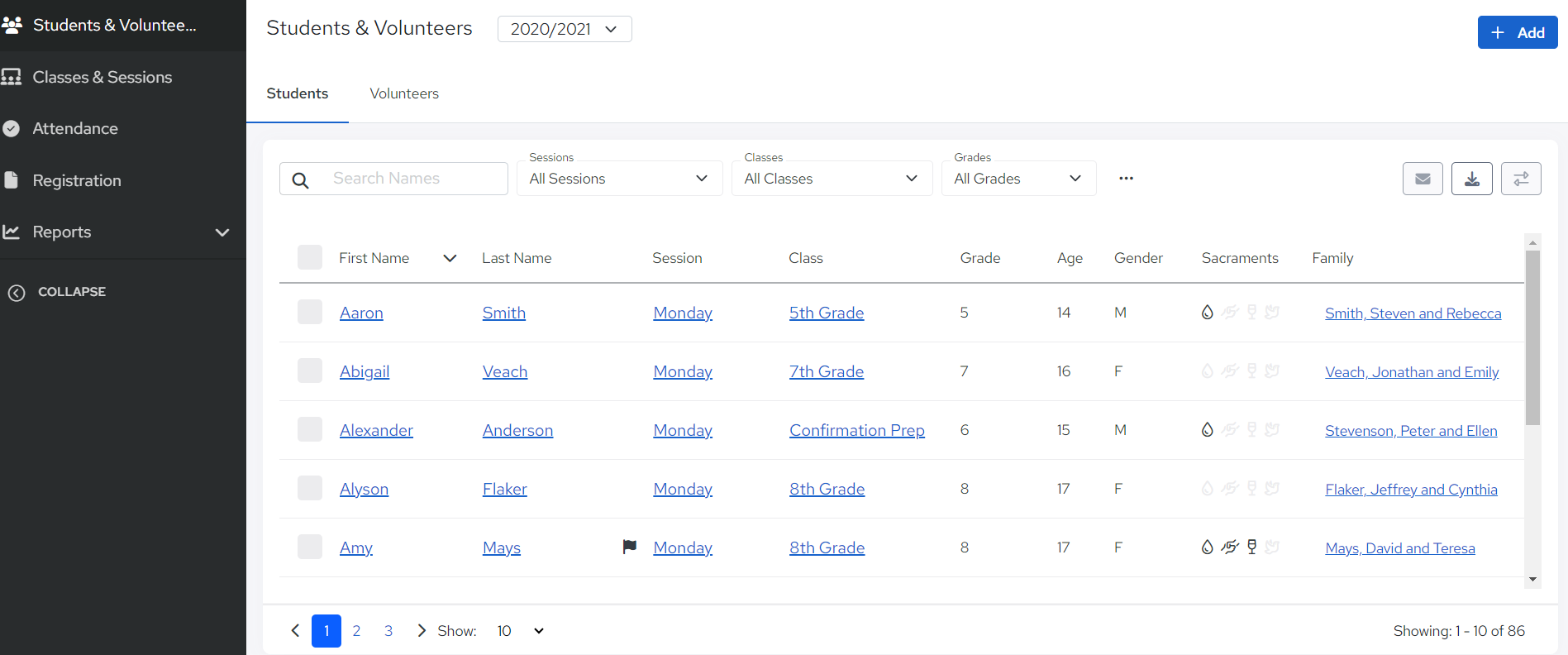Check the box for Alyson Flaker
Viewport: 1568px width, 655px height.
pyautogui.click(x=310, y=488)
